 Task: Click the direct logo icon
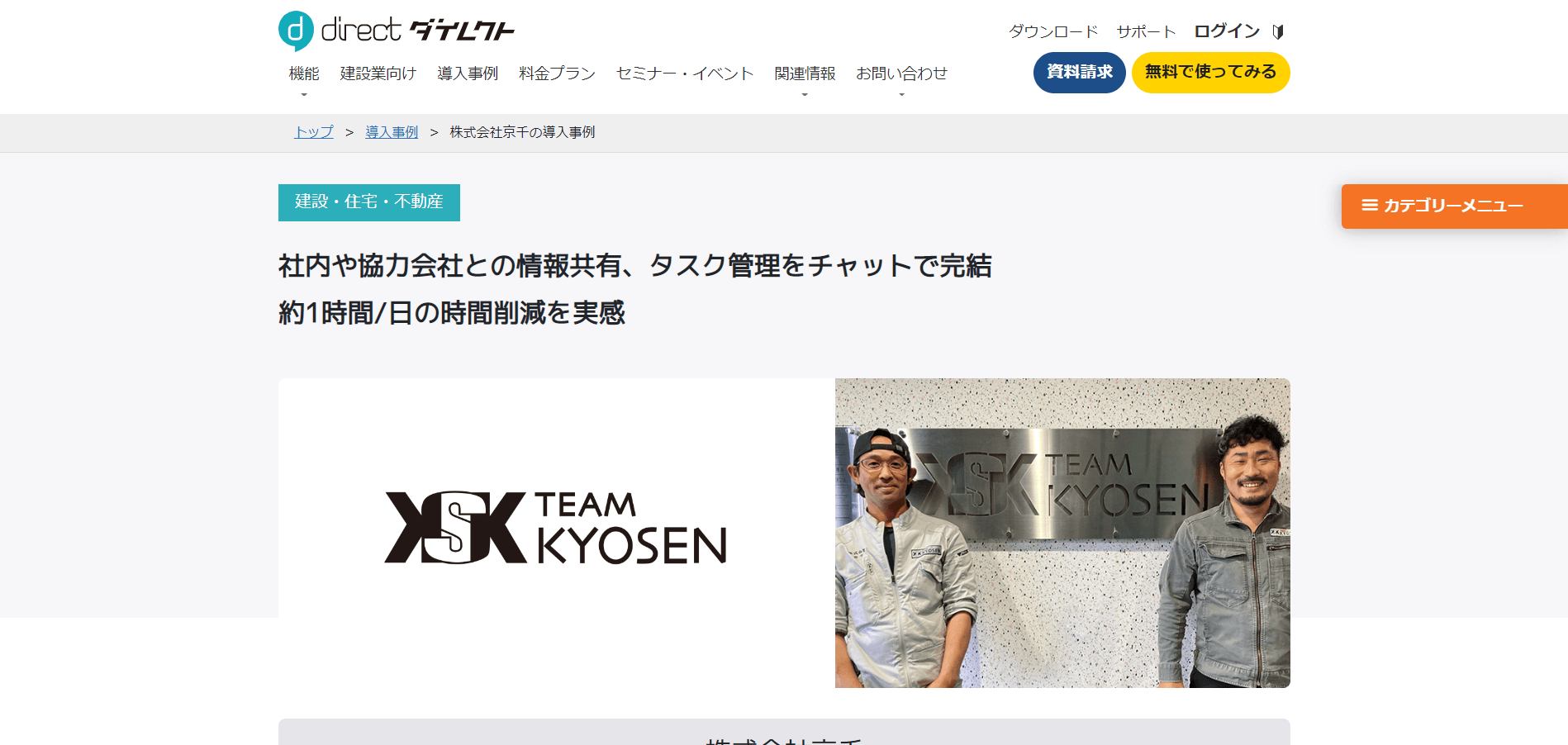click(x=296, y=31)
